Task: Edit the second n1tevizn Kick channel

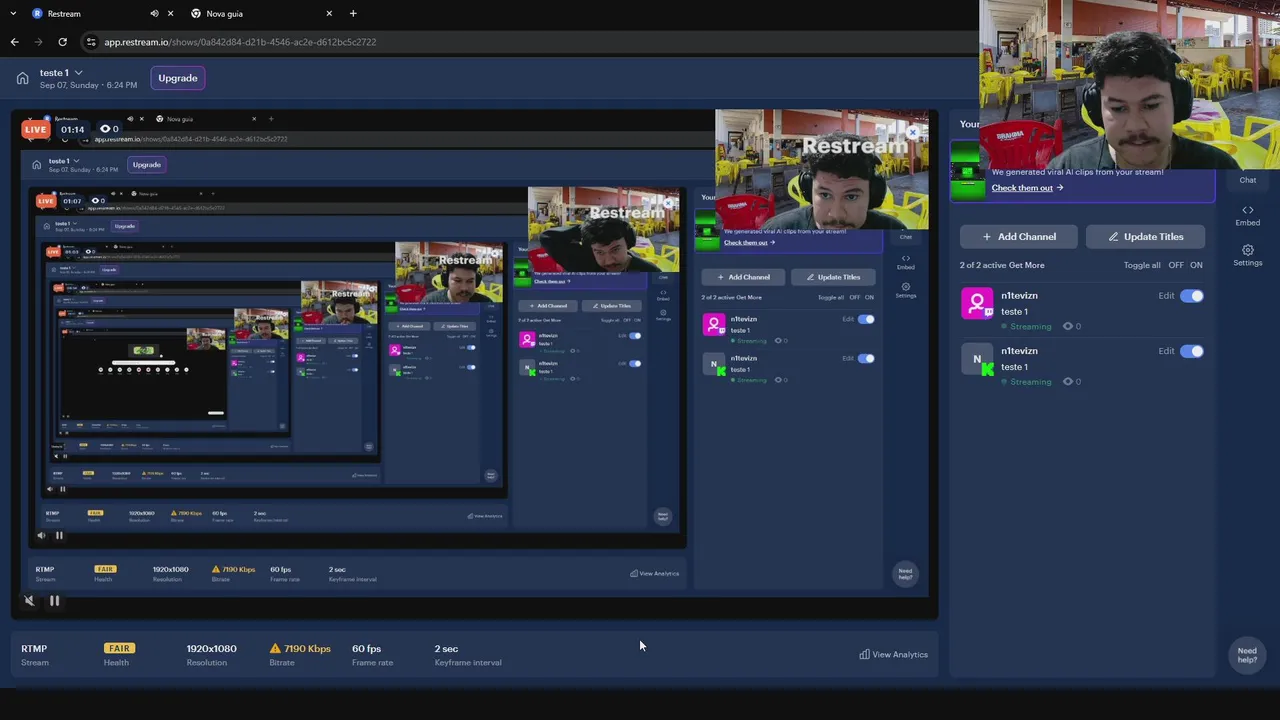Action: click(x=1166, y=351)
